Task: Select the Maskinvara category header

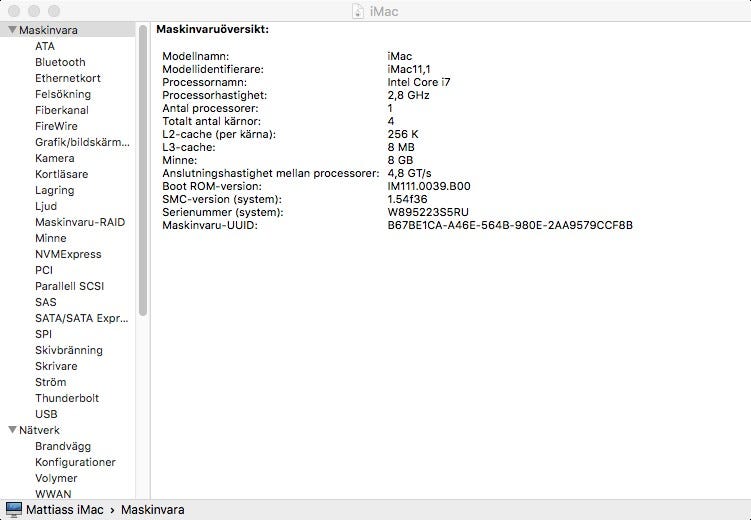Action: pyautogui.click(x=48, y=30)
